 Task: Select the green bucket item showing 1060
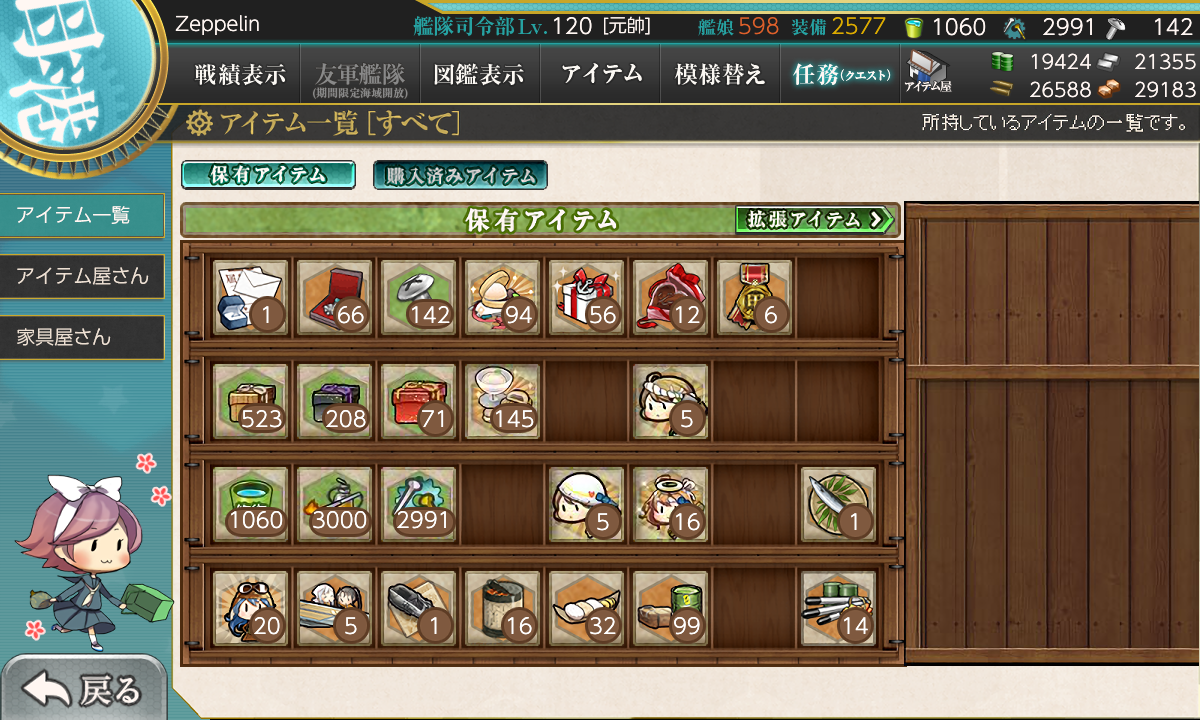[x=251, y=503]
